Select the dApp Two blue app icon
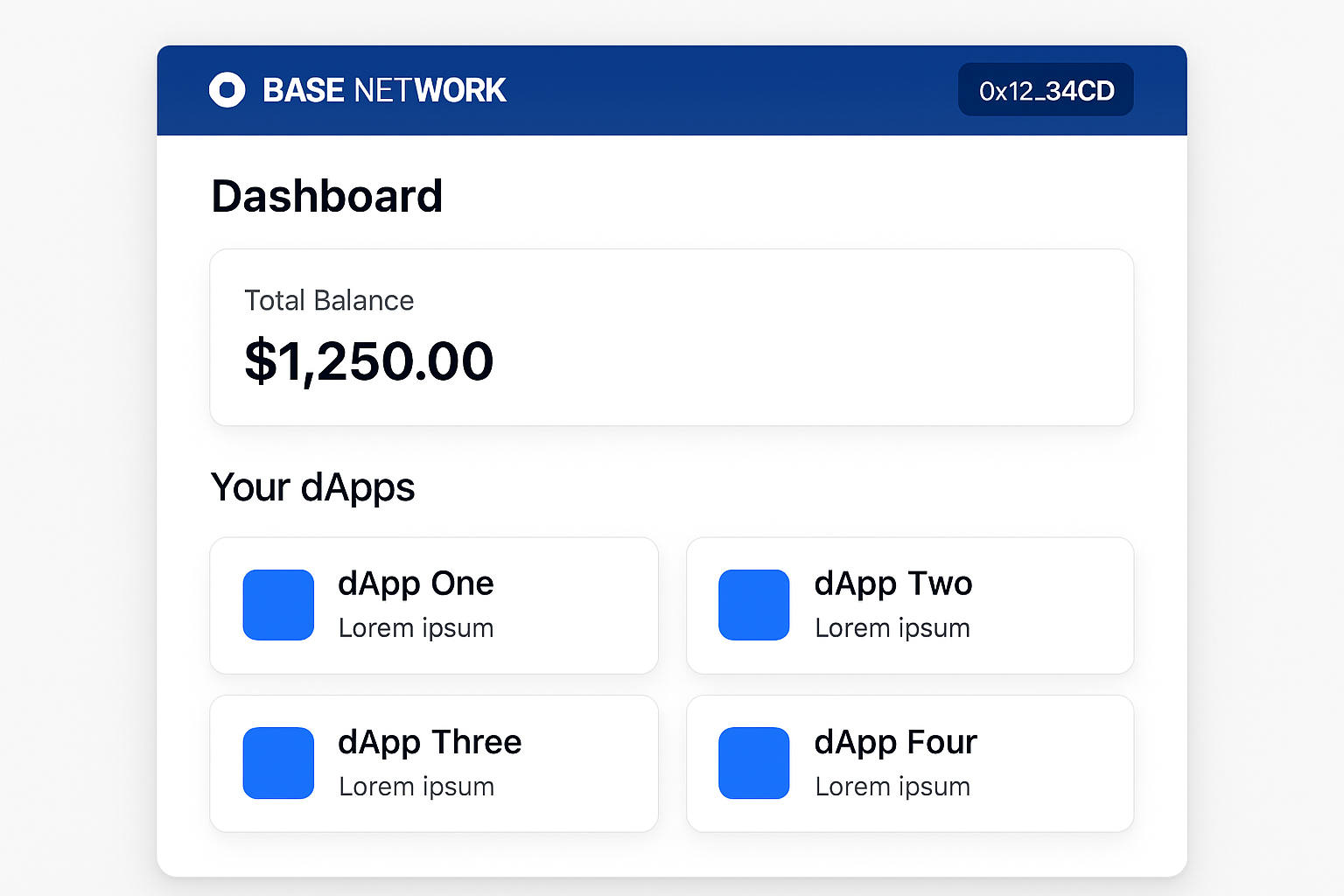Viewport: 1344px width, 896px height. pos(753,605)
